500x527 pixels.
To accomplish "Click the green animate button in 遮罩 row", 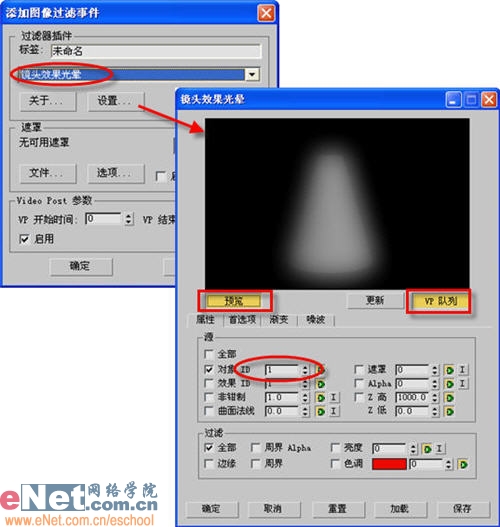I will tap(449, 370).
